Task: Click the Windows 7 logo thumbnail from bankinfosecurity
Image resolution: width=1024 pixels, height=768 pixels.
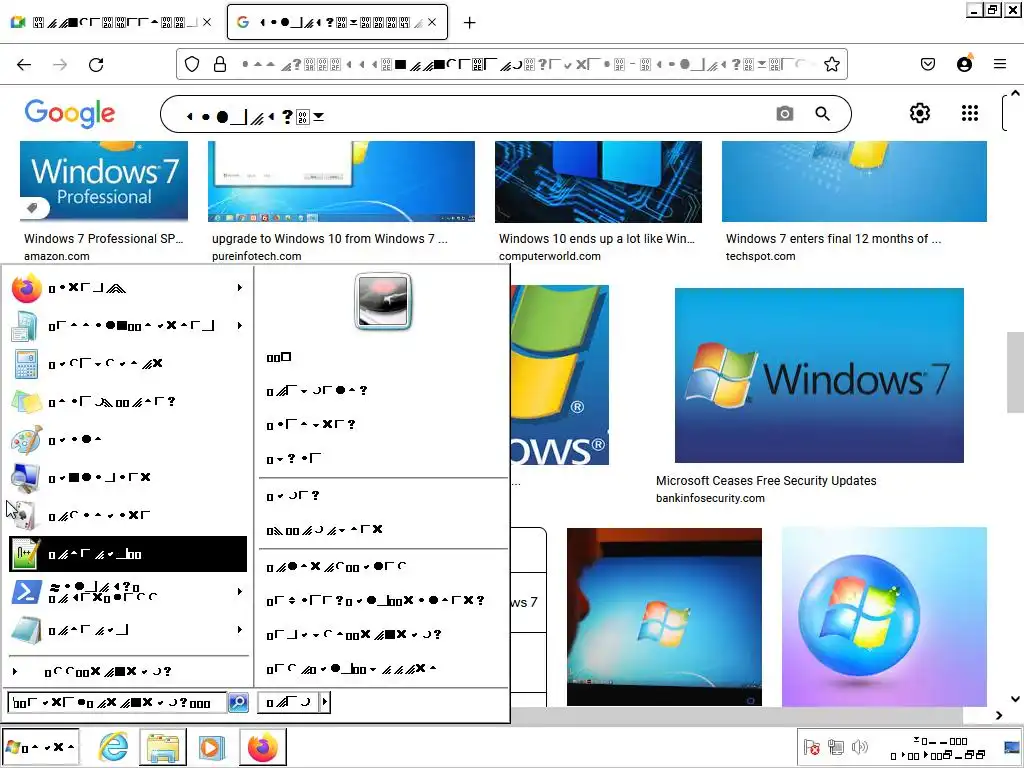Action: pos(819,376)
